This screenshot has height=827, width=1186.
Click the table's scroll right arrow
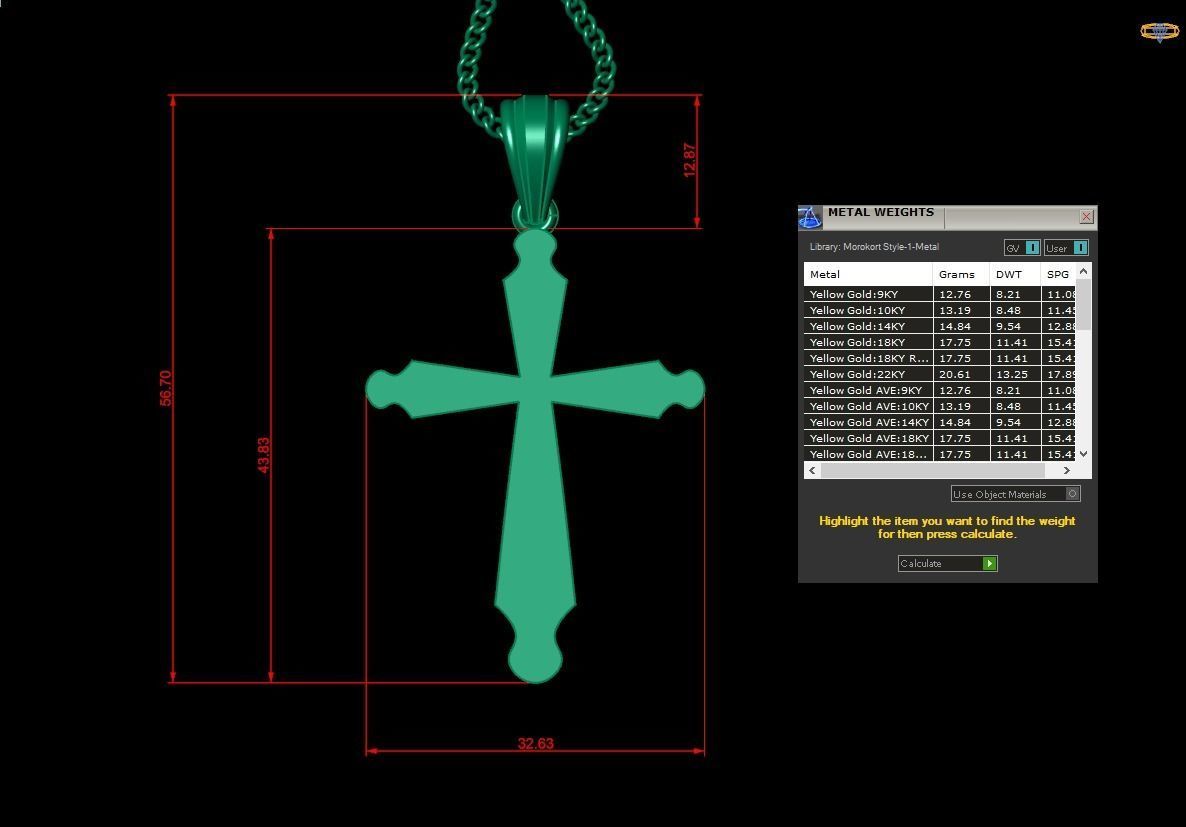click(x=1066, y=470)
